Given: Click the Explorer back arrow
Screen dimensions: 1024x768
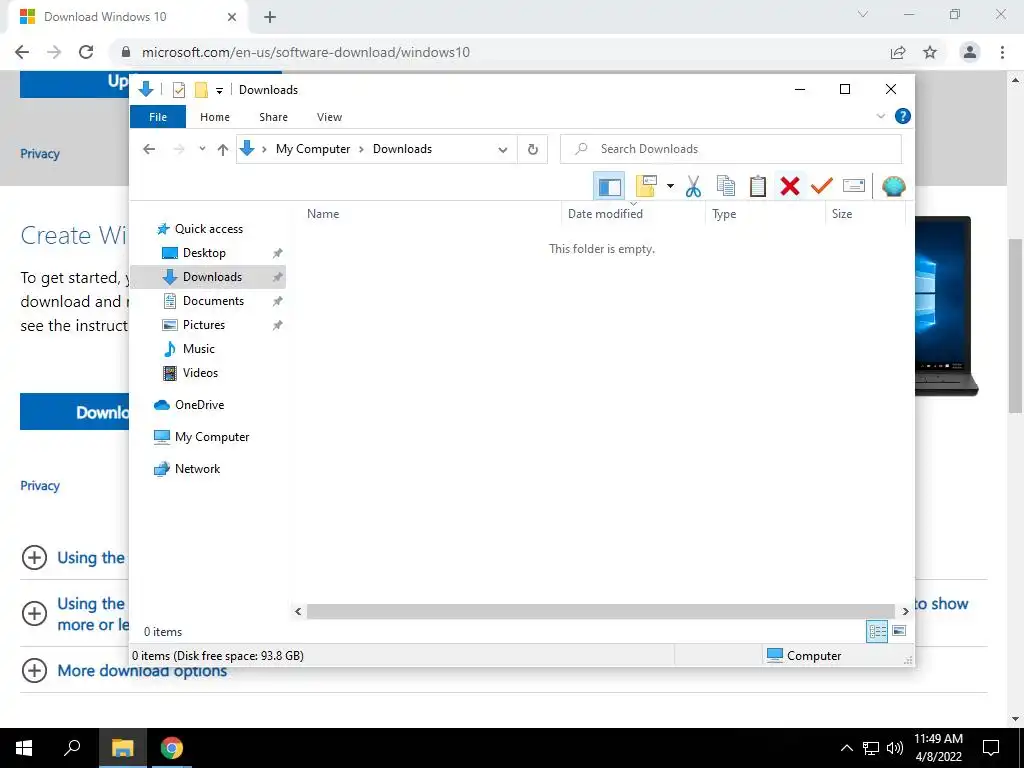Looking at the screenshot, I should point(149,149).
